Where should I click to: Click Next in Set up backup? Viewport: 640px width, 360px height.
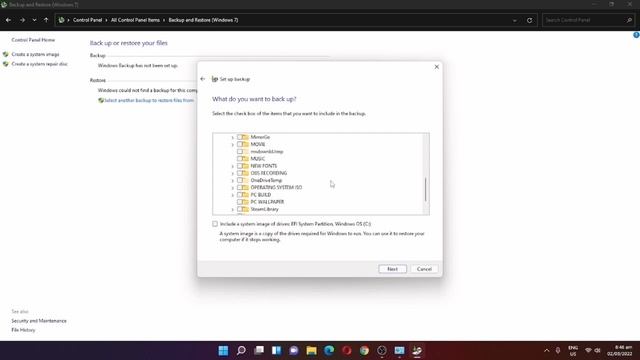tap(392, 269)
